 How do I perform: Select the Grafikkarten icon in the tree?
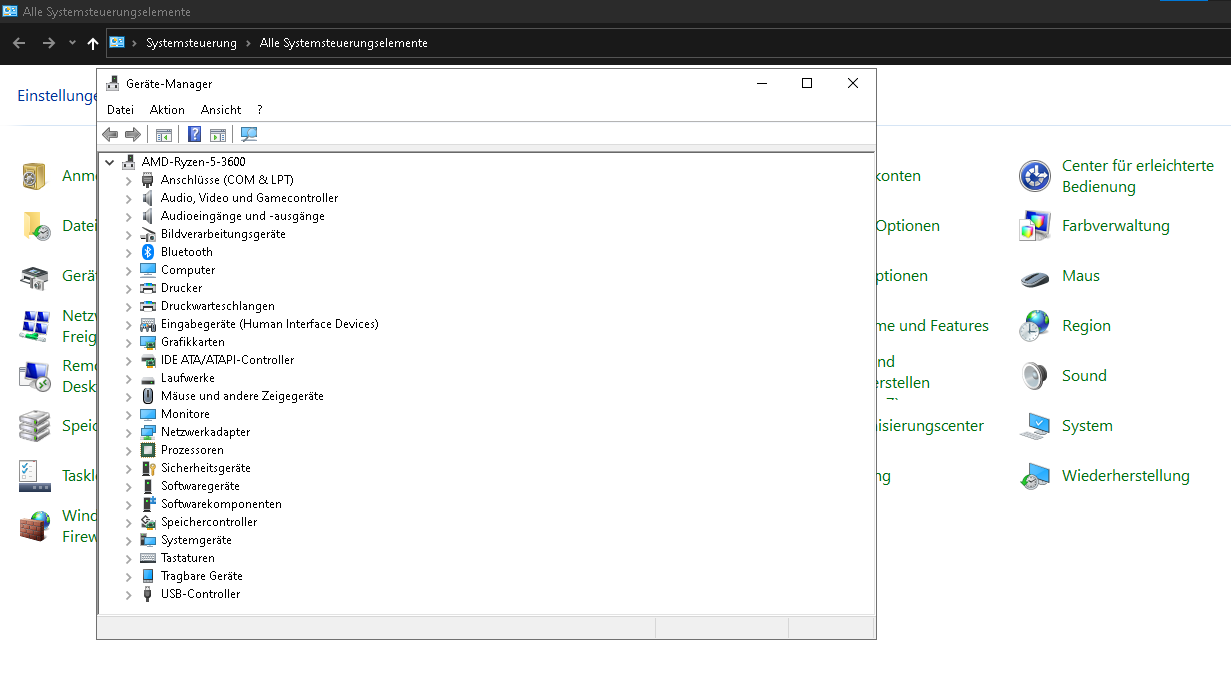[x=148, y=342]
